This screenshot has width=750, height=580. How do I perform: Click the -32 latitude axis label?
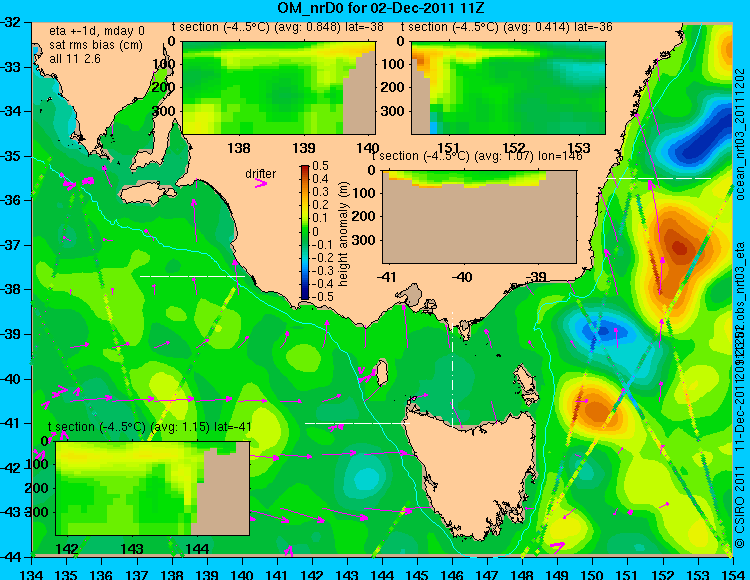pos(11,22)
